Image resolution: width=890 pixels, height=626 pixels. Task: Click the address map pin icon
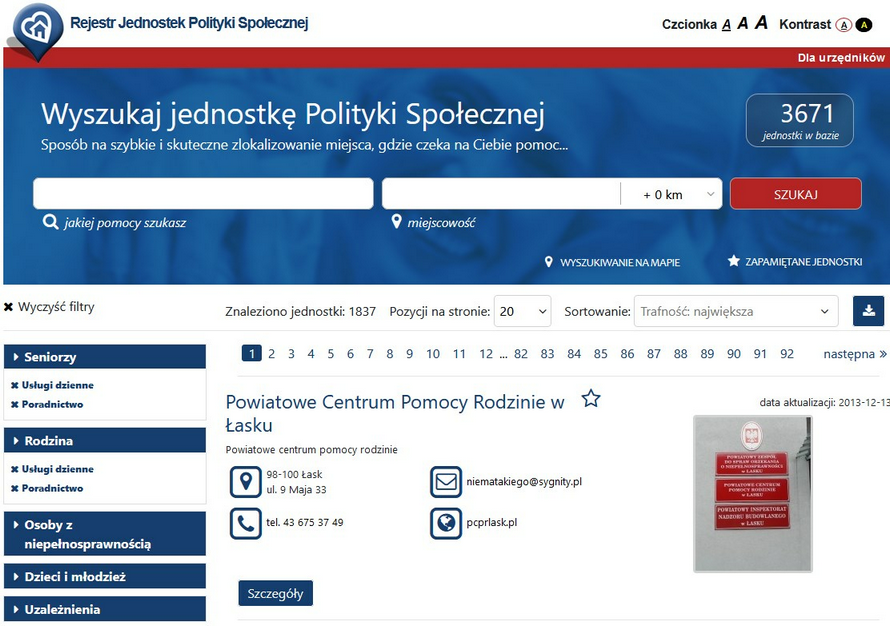(x=245, y=482)
